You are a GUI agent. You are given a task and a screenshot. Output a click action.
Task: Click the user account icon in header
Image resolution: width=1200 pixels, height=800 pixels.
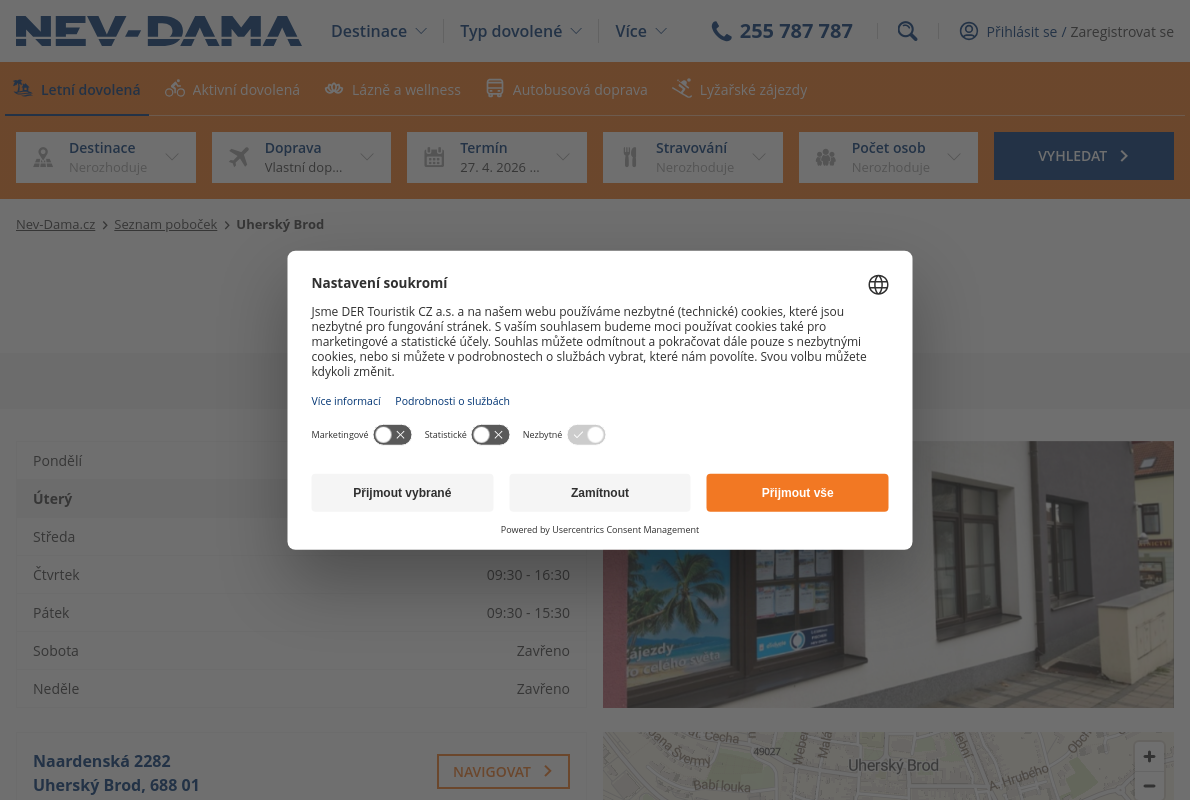(968, 31)
